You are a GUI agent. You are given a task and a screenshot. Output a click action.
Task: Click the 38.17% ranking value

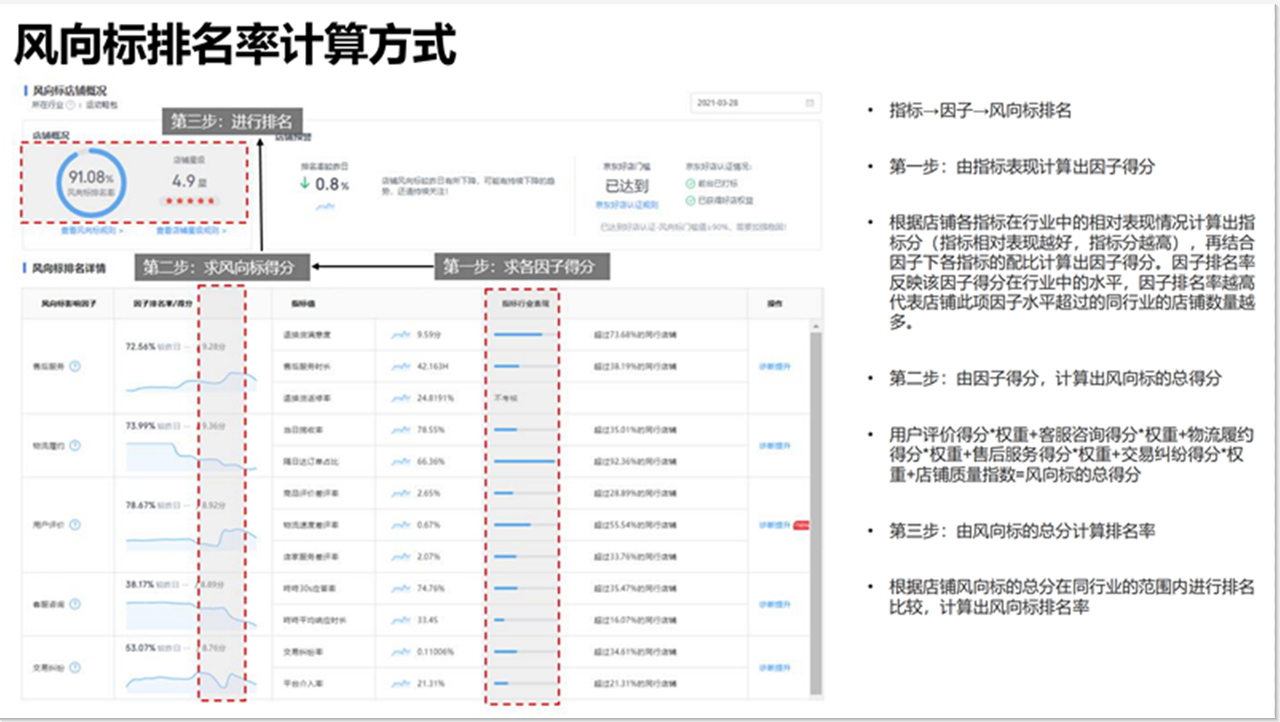[140, 584]
